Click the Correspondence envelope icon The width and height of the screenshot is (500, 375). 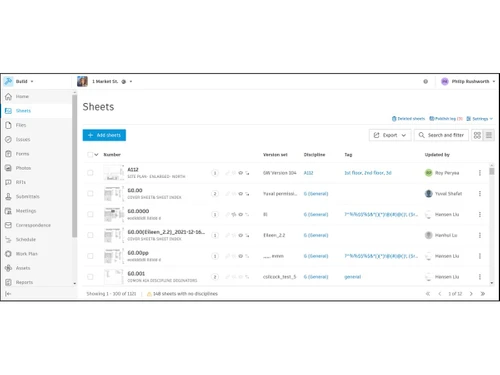8,225
